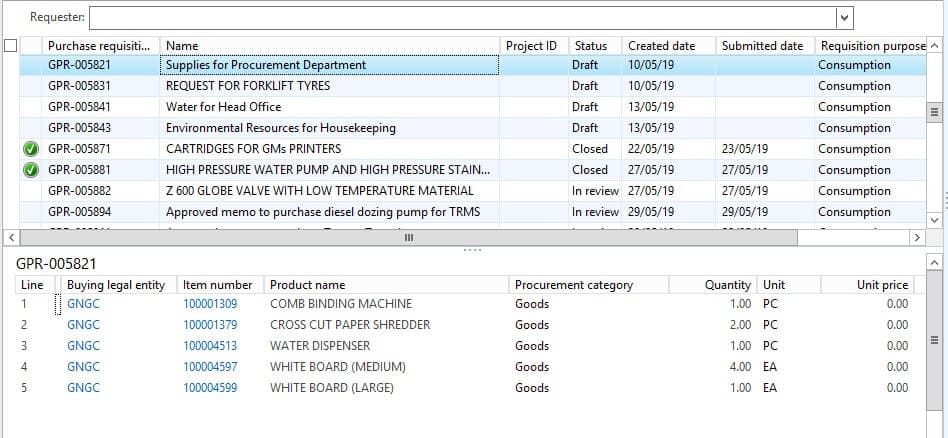Image resolution: width=948 pixels, height=438 pixels.
Task: Sort by the Created date column header
Action: [661, 46]
